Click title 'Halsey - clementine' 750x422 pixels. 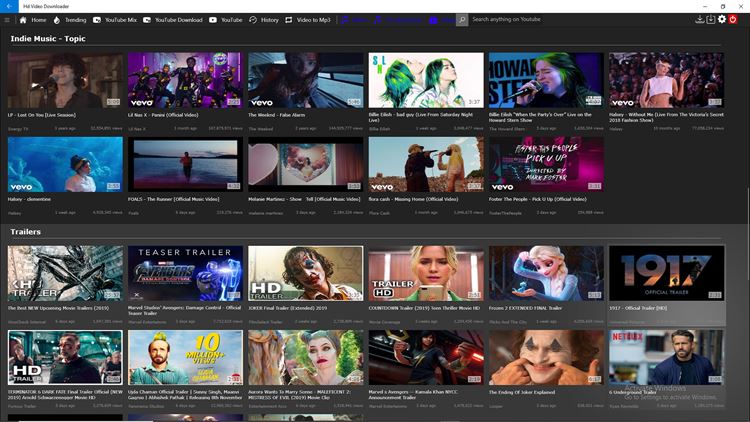coord(29,199)
